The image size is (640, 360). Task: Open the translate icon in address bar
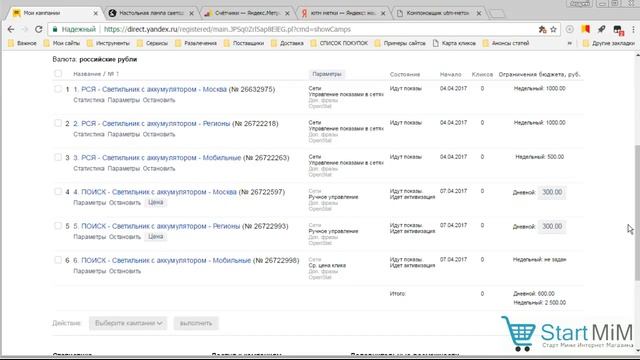(x=542, y=29)
